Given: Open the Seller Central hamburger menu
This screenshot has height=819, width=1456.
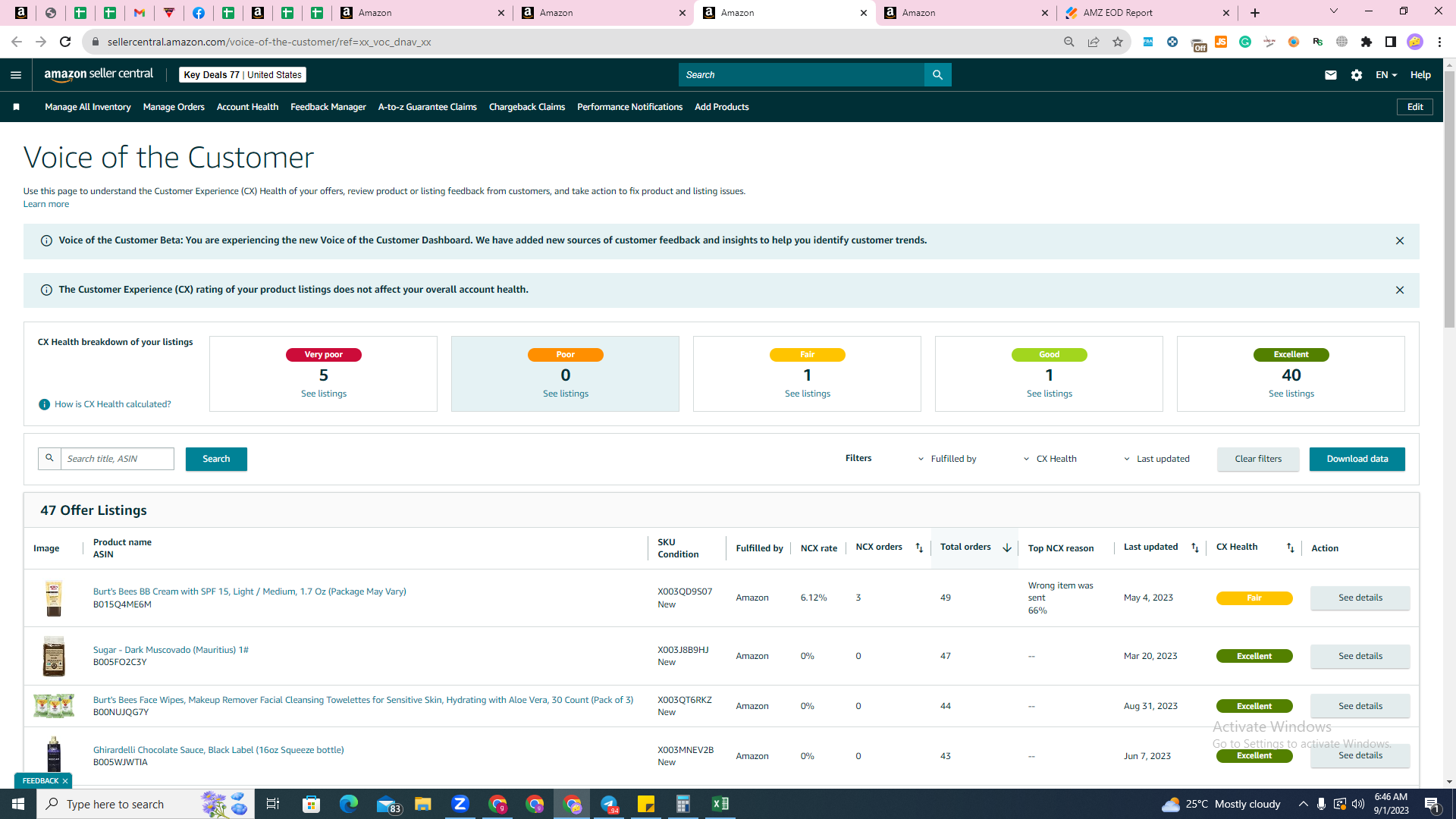Looking at the screenshot, I should pyautogui.click(x=16, y=75).
